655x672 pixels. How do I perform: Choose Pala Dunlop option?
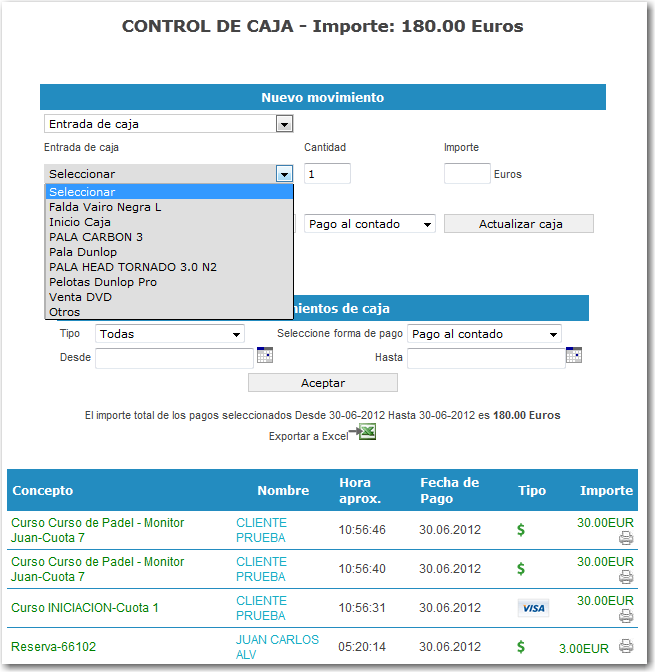point(169,252)
